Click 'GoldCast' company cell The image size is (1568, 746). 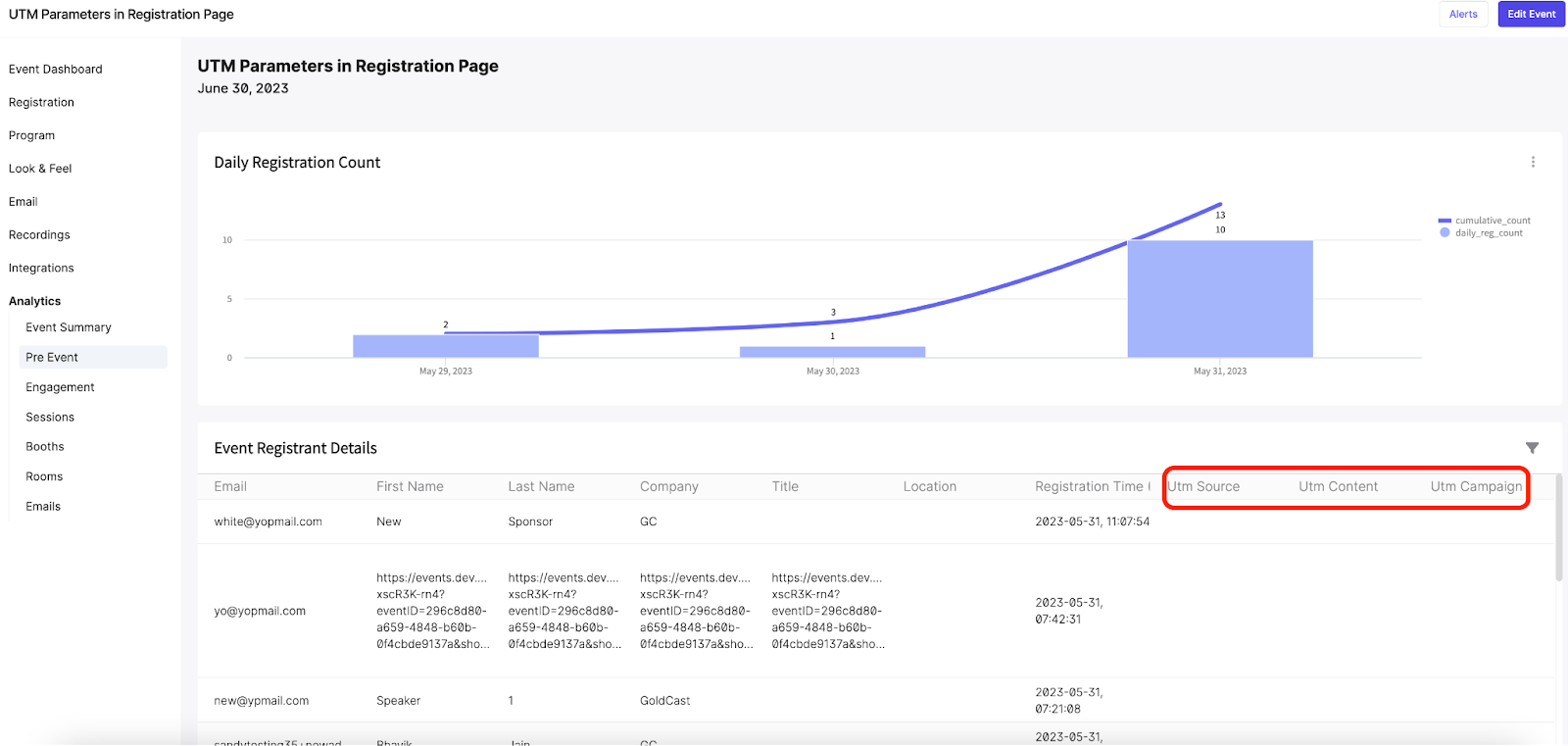[x=664, y=701]
